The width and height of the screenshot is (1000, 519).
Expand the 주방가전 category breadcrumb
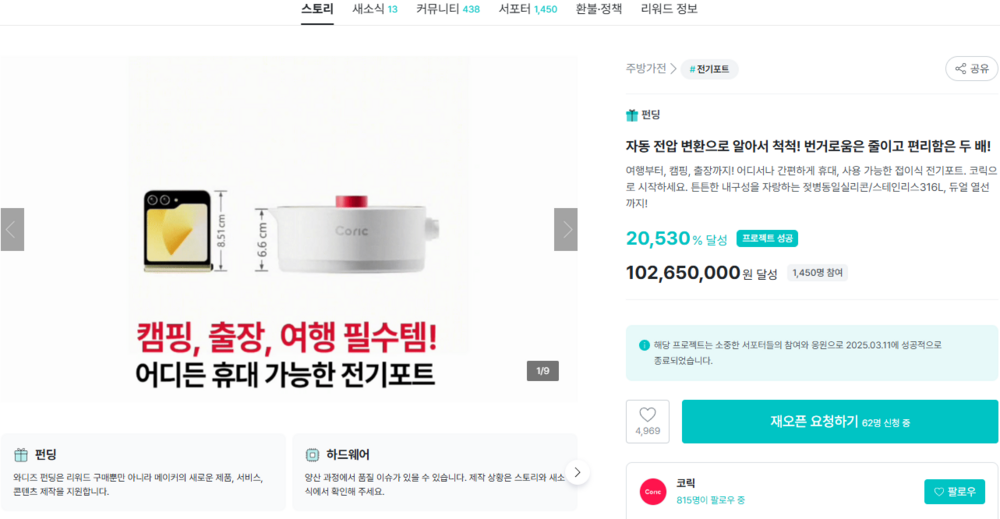click(x=651, y=69)
